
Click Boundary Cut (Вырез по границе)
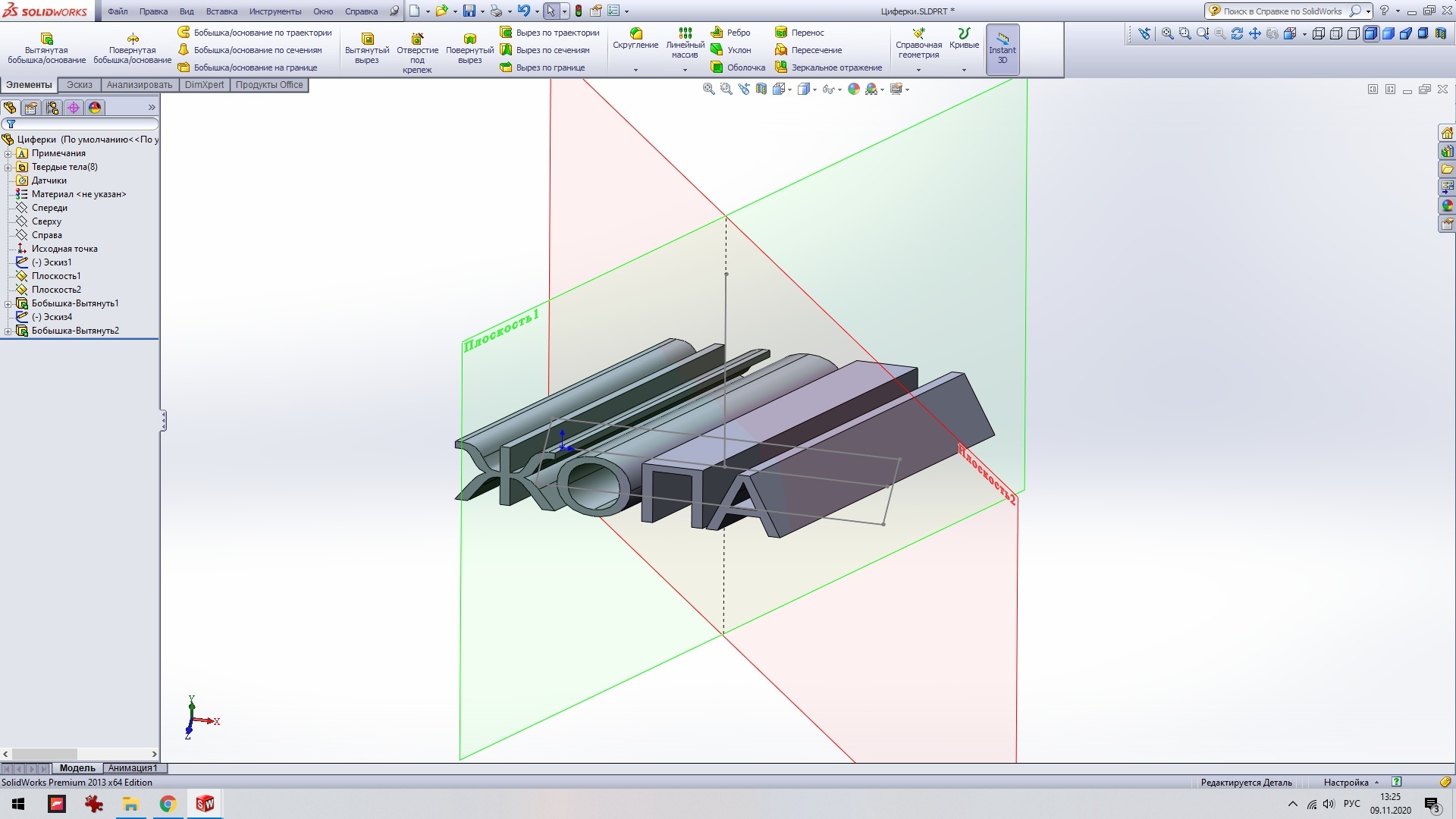(542, 67)
